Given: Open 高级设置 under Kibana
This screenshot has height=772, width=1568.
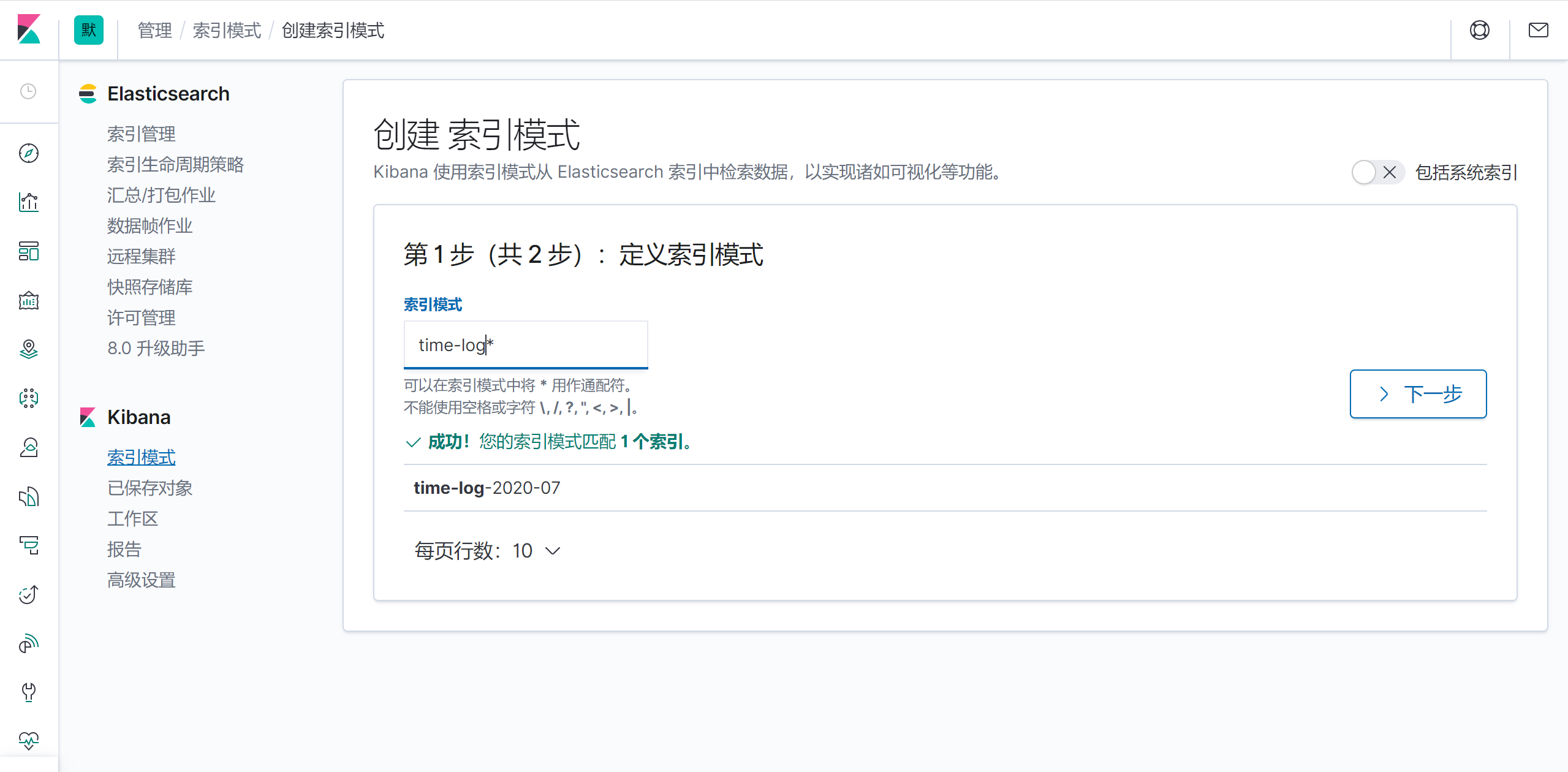Looking at the screenshot, I should pos(142,580).
